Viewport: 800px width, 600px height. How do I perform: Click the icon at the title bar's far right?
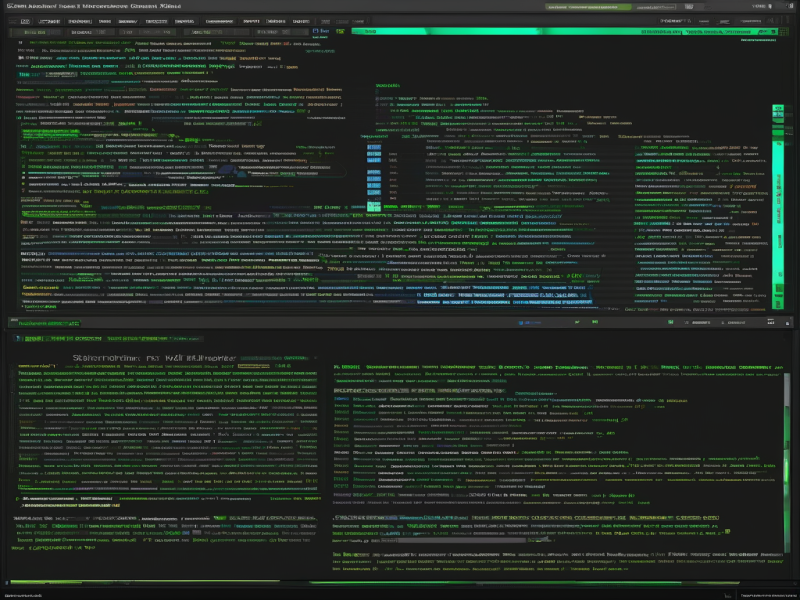pyautogui.click(x=788, y=8)
